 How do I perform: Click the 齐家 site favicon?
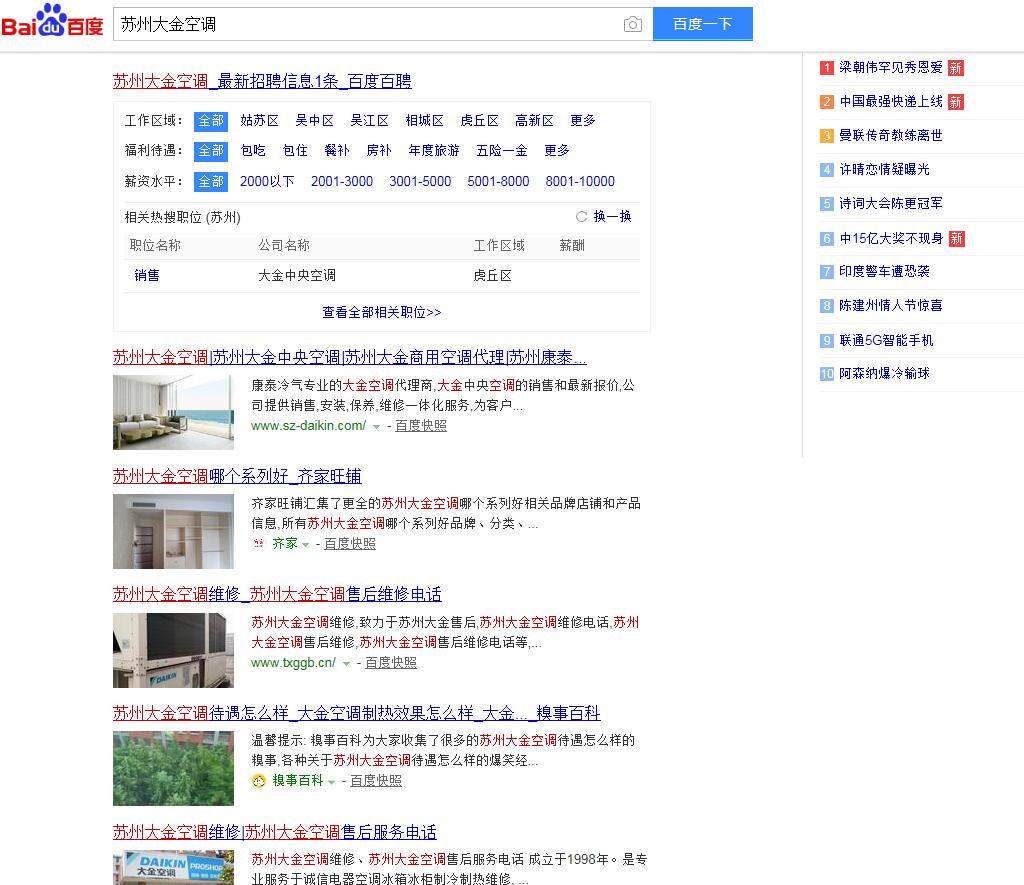click(259, 543)
